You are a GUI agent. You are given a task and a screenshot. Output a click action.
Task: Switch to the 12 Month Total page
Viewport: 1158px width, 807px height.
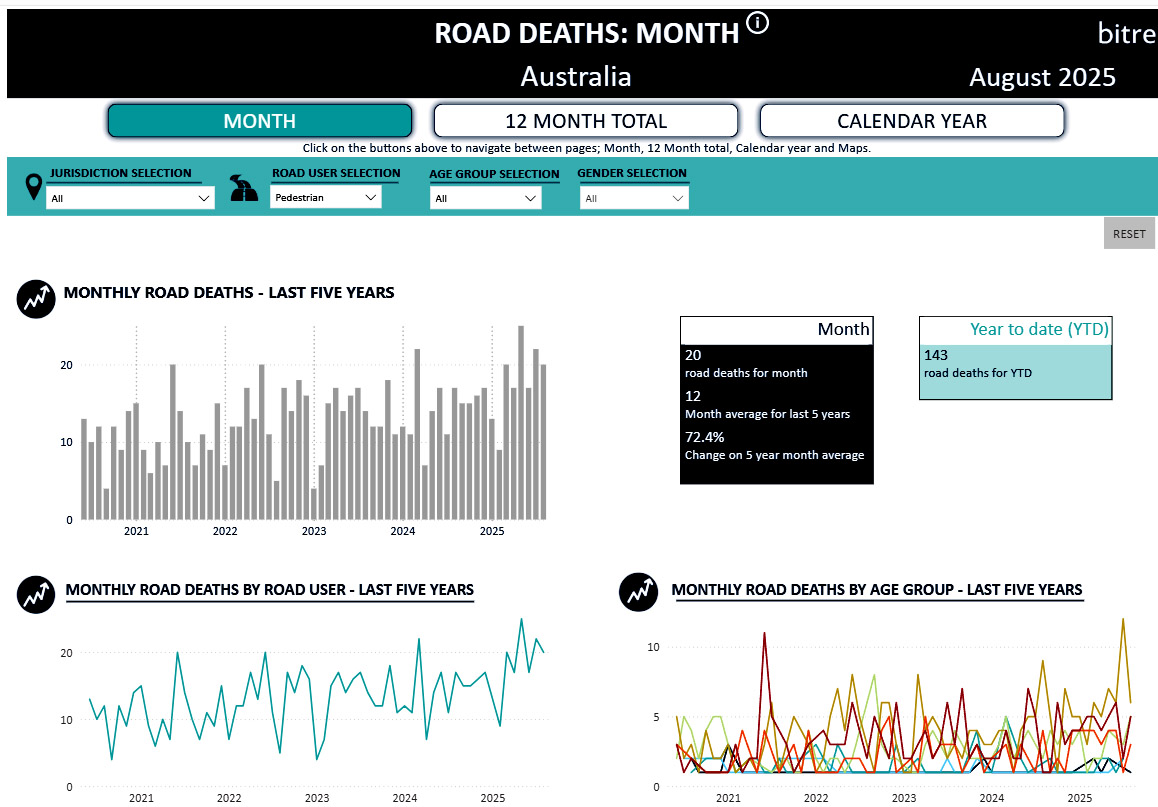(586, 121)
